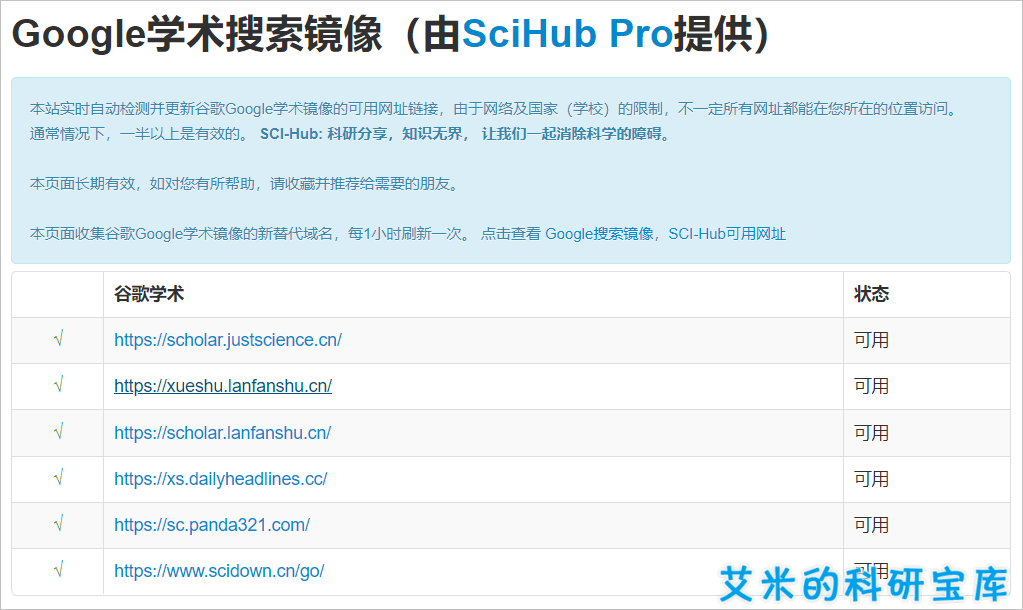Click the SCI-Hub可用网址 link

[x=727, y=234]
